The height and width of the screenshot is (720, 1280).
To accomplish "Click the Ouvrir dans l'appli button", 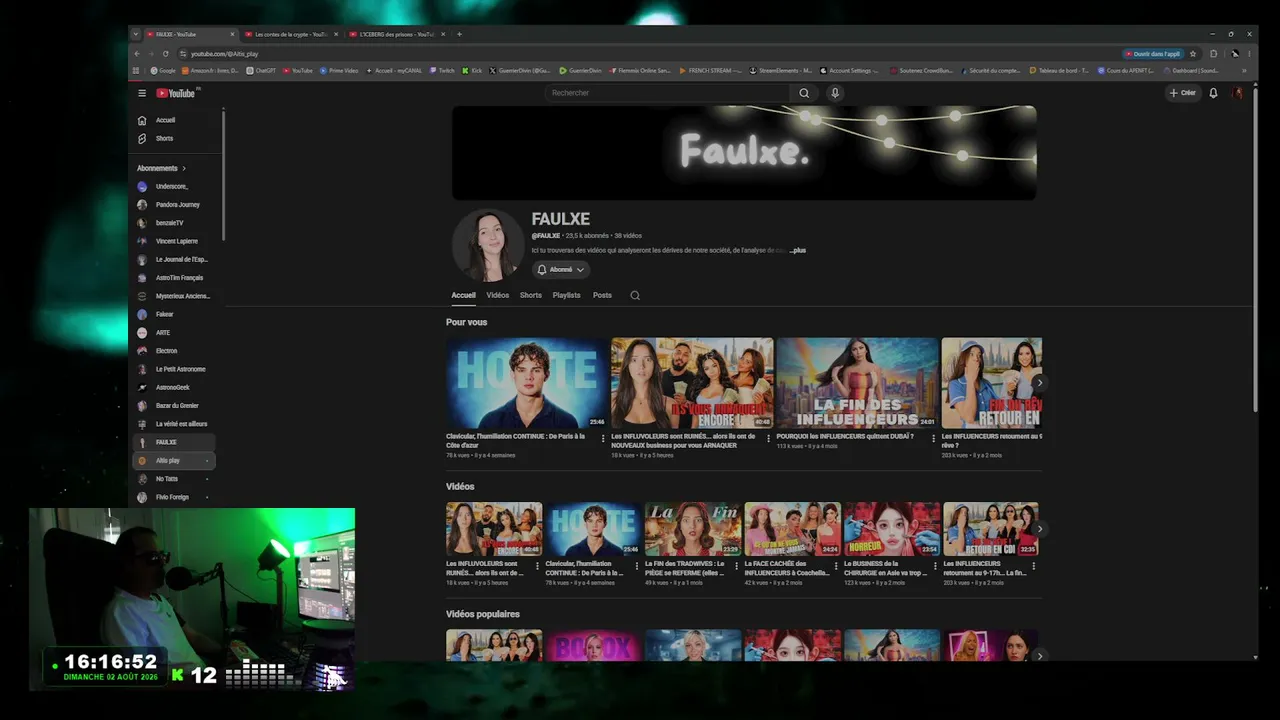I will [1153, 54].
